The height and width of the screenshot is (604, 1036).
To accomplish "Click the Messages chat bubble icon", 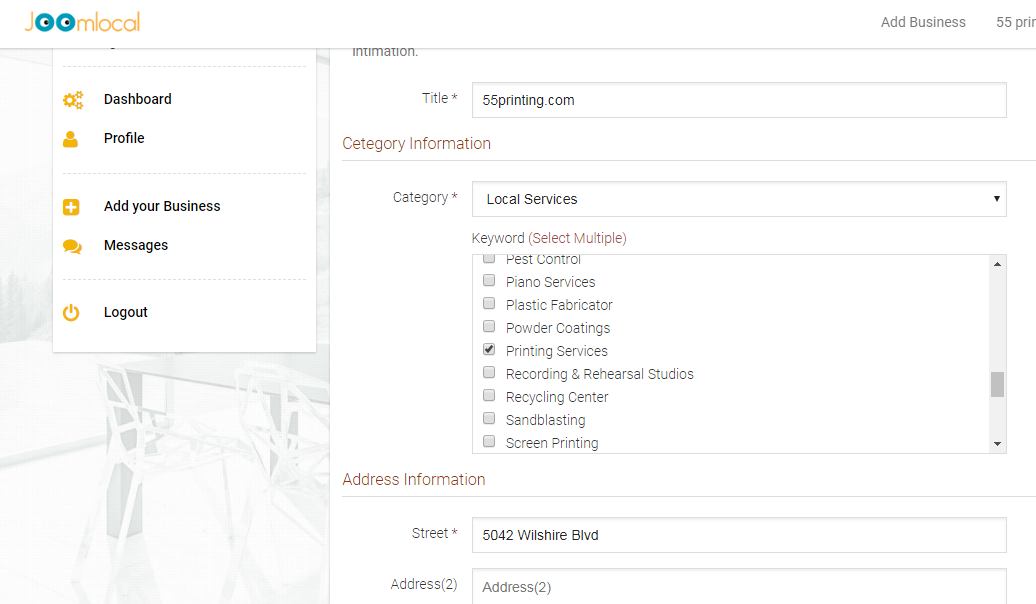I will tap(71, 246).
